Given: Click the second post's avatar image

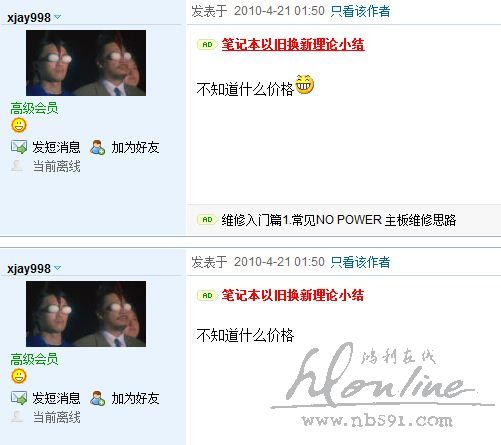Looking at the screenshot, I should coord(86,314).
